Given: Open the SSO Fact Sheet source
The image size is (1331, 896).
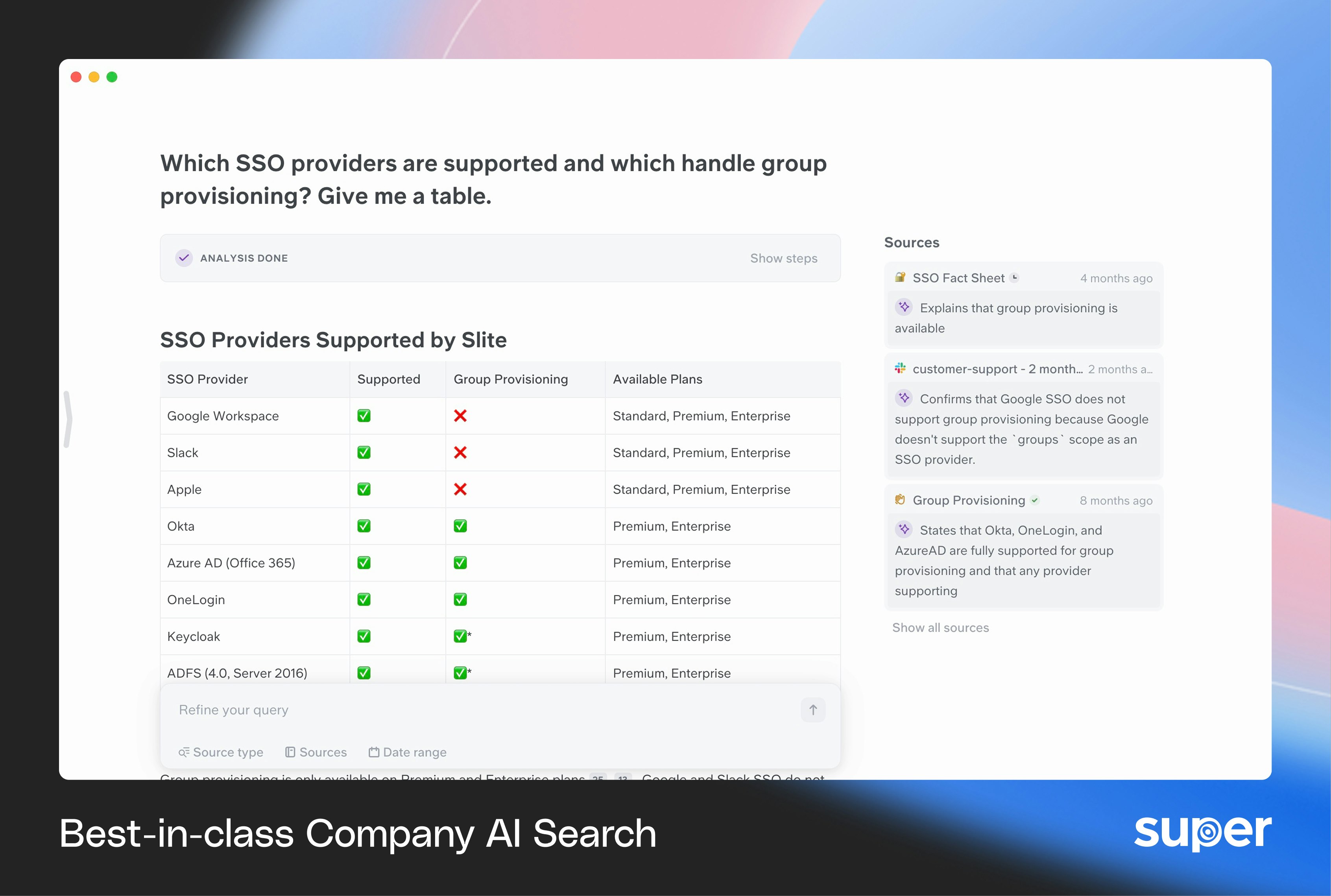Looking at the screenshot, I should click(958, 278).
